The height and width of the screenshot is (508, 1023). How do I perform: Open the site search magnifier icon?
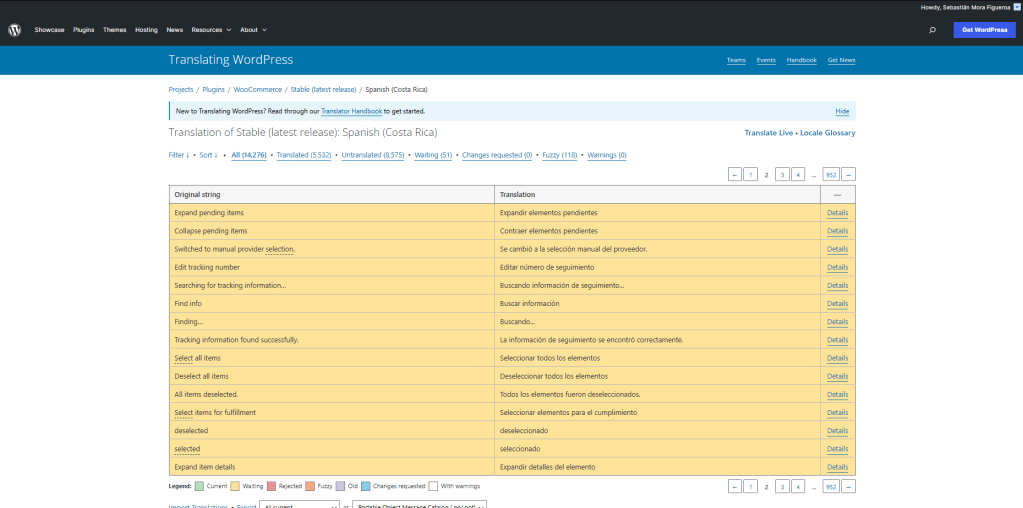(932, 30)
